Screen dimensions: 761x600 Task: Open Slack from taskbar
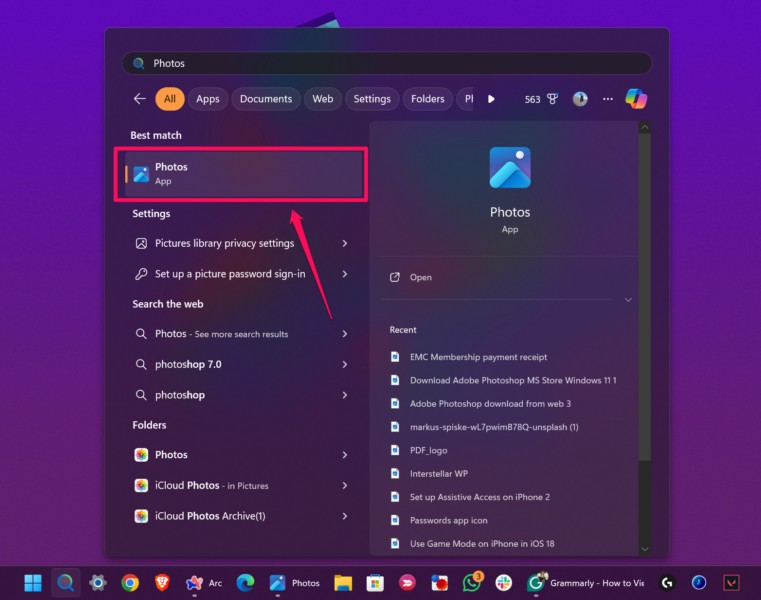[503, 583]
